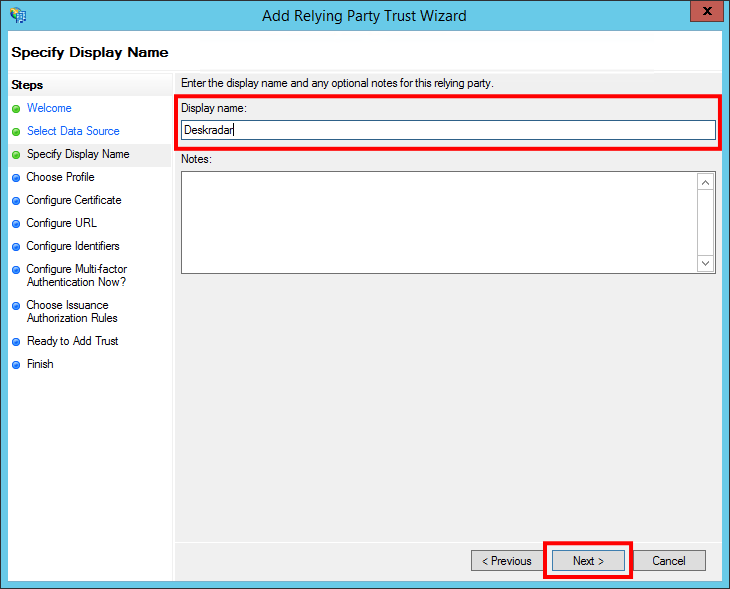
Task: Click the Display name: label
Action: click(214, 108)
